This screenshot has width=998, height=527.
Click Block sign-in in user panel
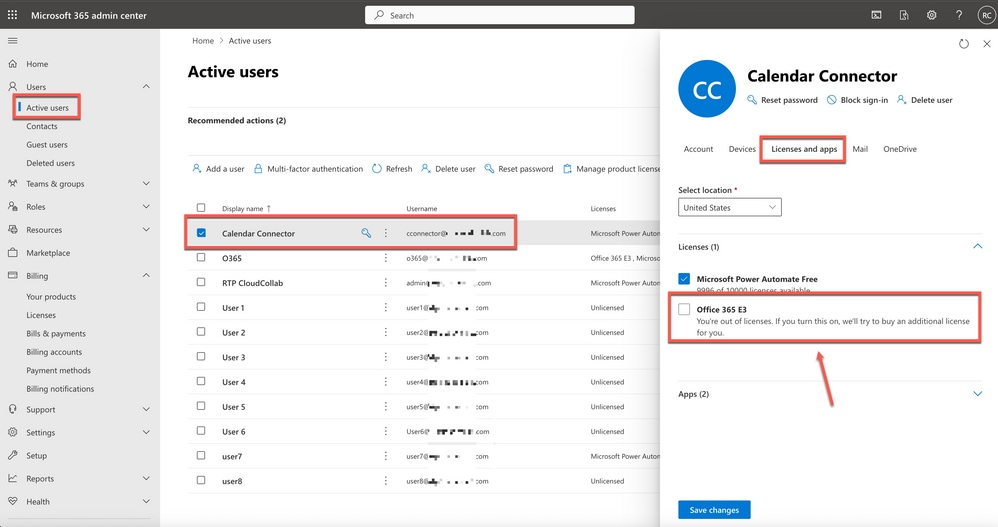[x=857, y=100]
